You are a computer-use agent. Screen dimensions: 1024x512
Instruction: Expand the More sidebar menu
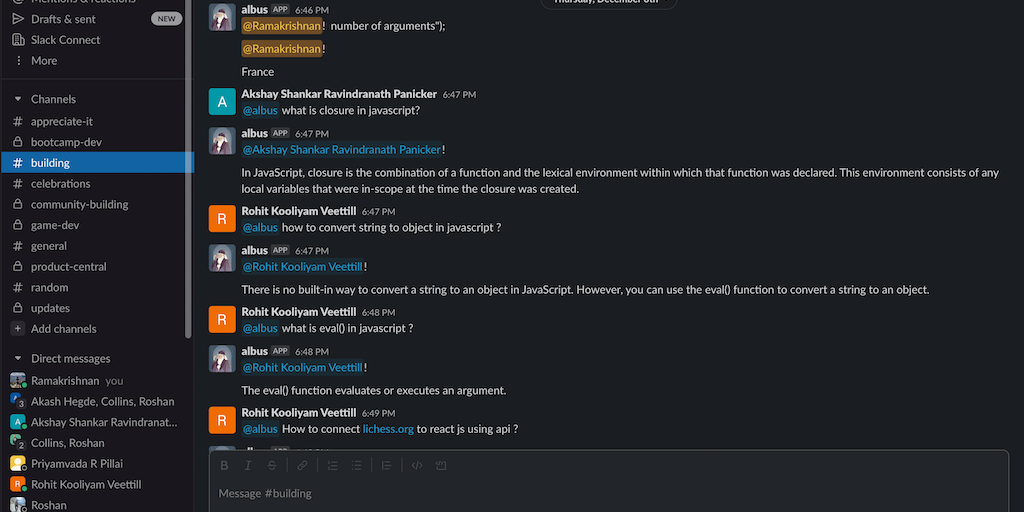click(x=44, y=61)
